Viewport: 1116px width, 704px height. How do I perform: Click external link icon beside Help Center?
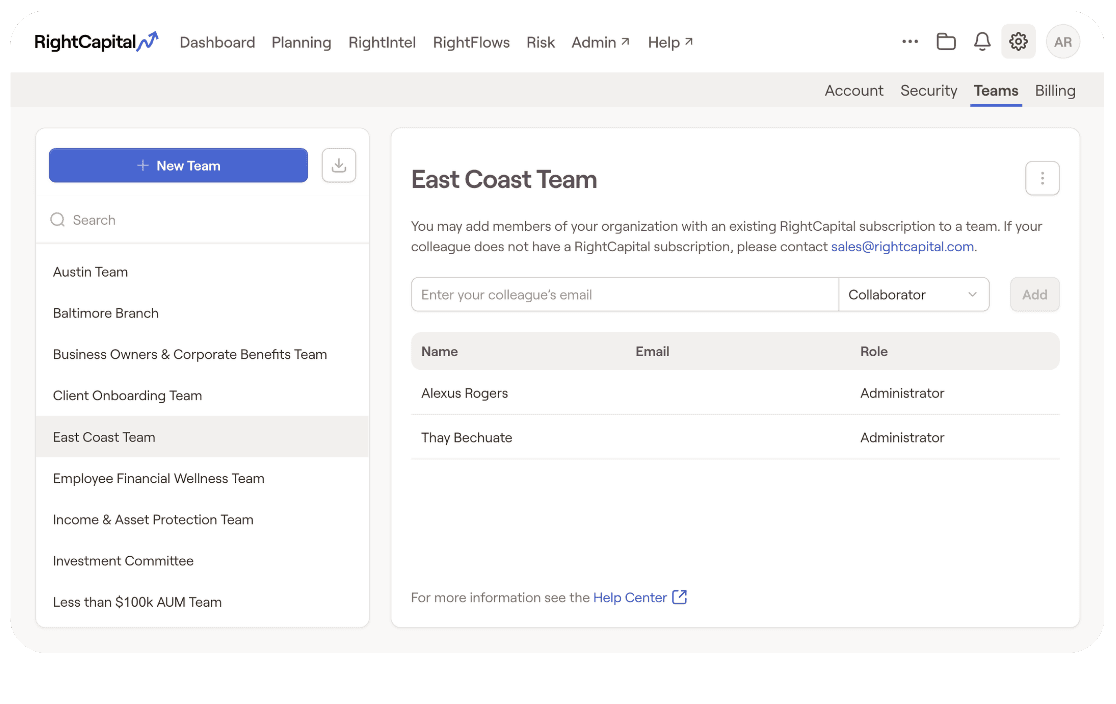click(680, 597)
